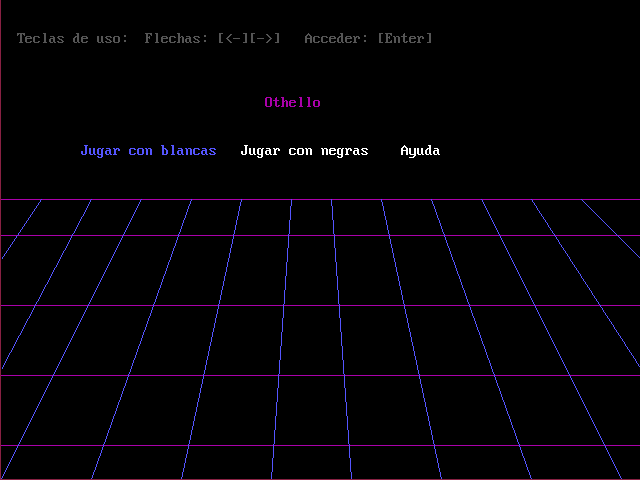Image resolution: width=640 pixels, height=480 pixels.
Task: Click the 'Acceder: [Enter]' hint text
Action: [368, 38]
